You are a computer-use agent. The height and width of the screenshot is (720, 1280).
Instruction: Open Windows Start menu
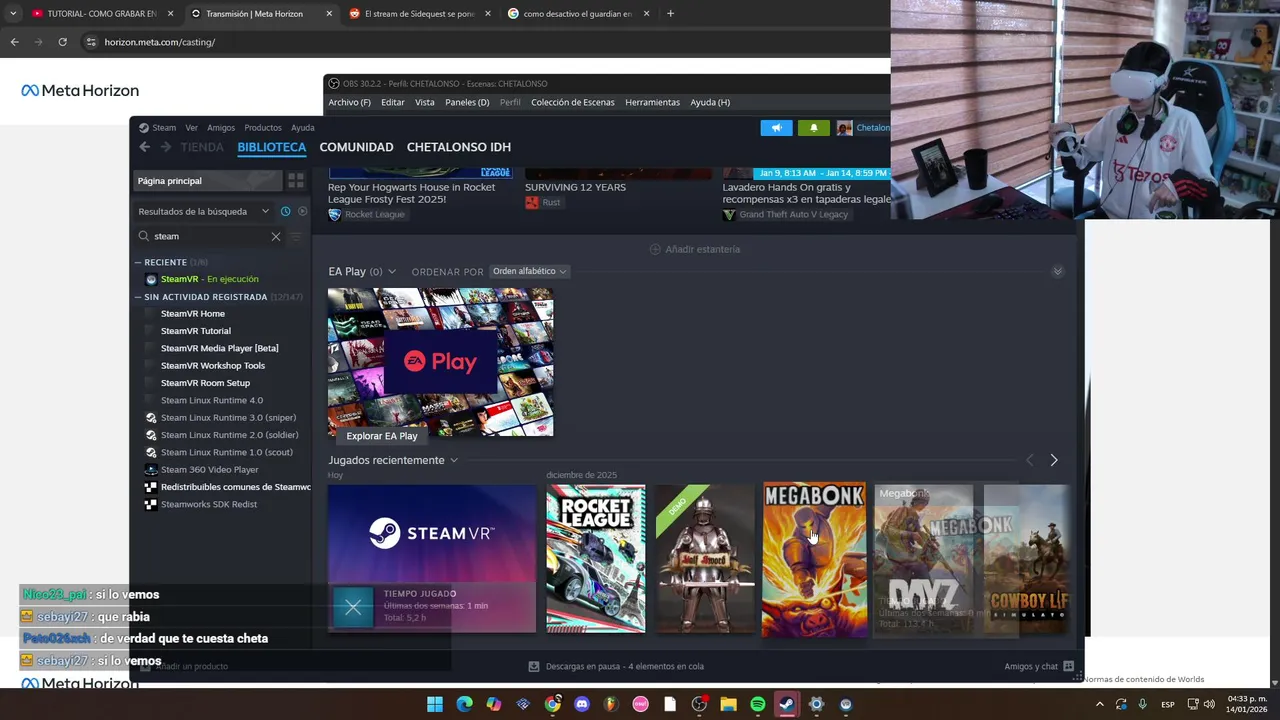[x=435, y=704]
